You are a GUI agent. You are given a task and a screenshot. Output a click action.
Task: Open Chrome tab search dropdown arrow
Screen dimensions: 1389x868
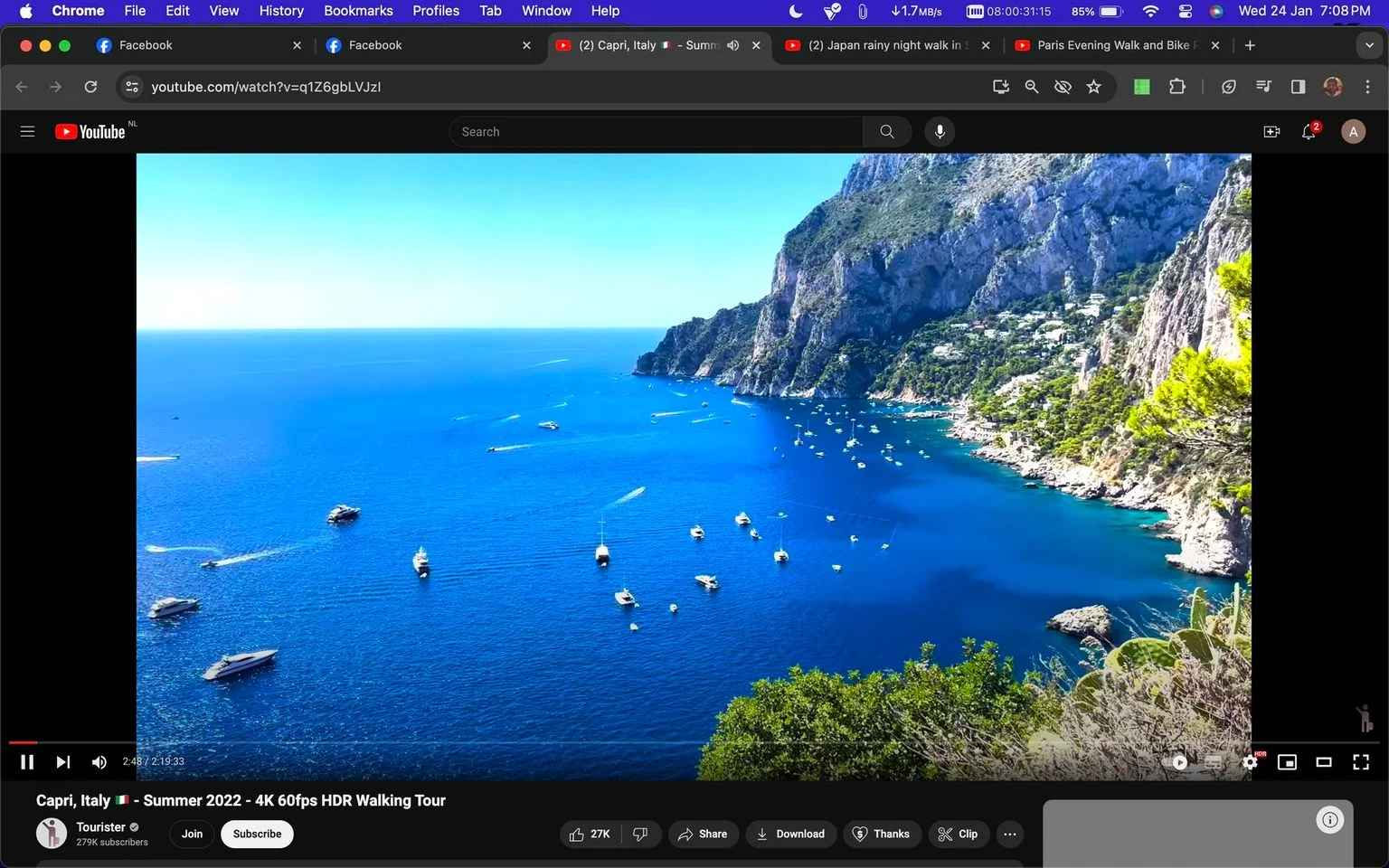point(1369,45)
